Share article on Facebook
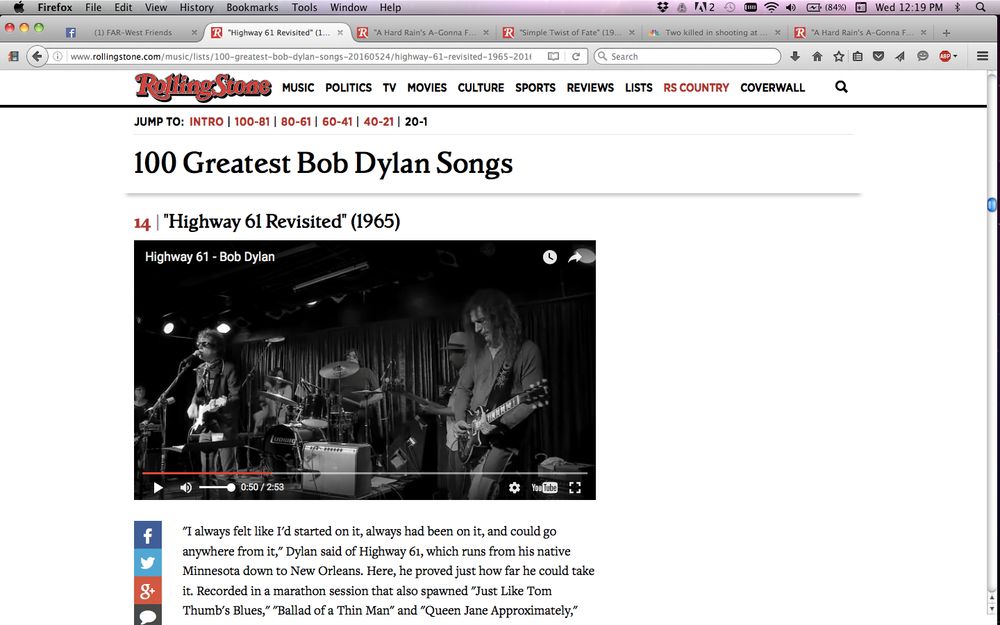The width and height of the screenshot is (1000, 625). tap(147, 535)
